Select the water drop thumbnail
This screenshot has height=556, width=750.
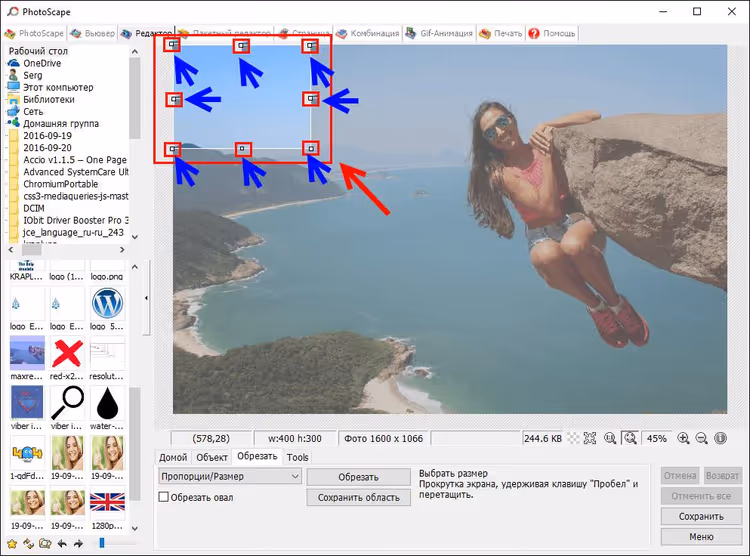[107, 403]
